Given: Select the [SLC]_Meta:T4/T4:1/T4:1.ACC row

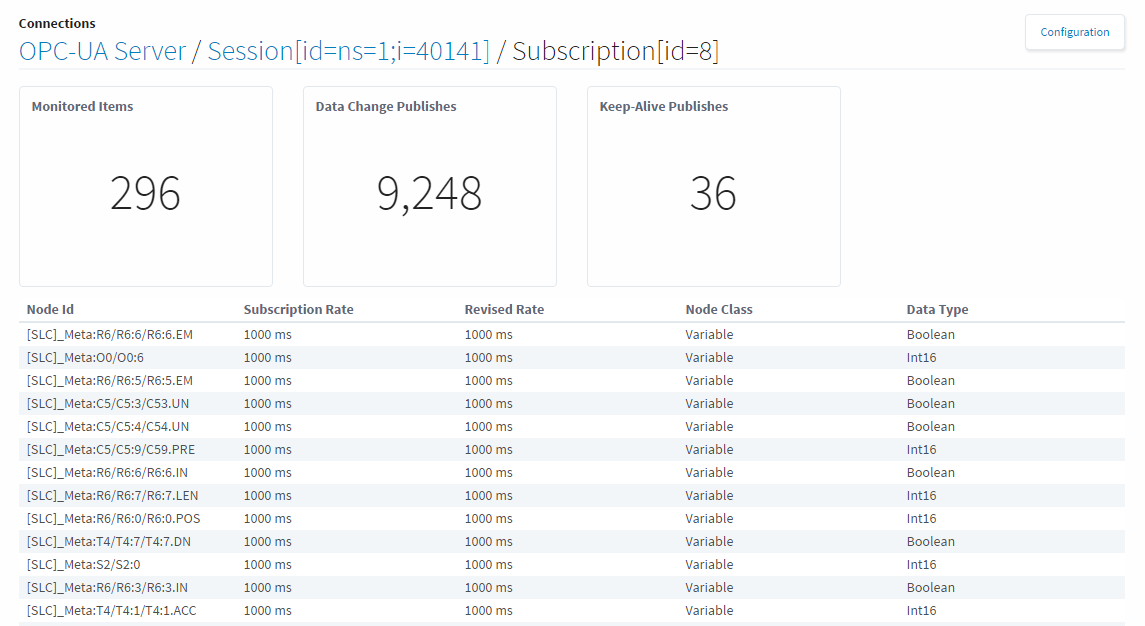Looking at the screenshot, I should [111, 611].
